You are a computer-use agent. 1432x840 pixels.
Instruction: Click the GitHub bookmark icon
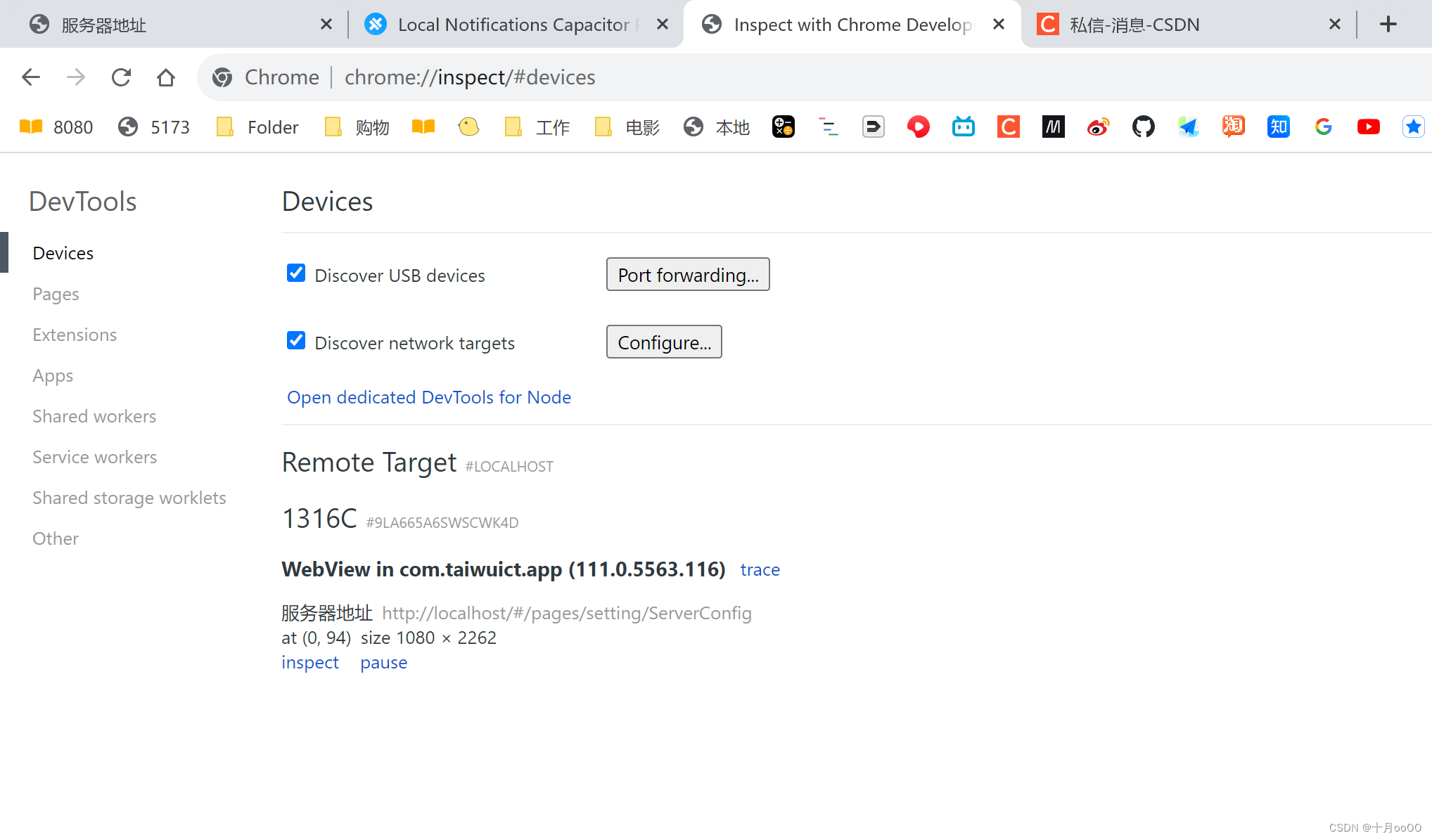tap(1143, 127)
